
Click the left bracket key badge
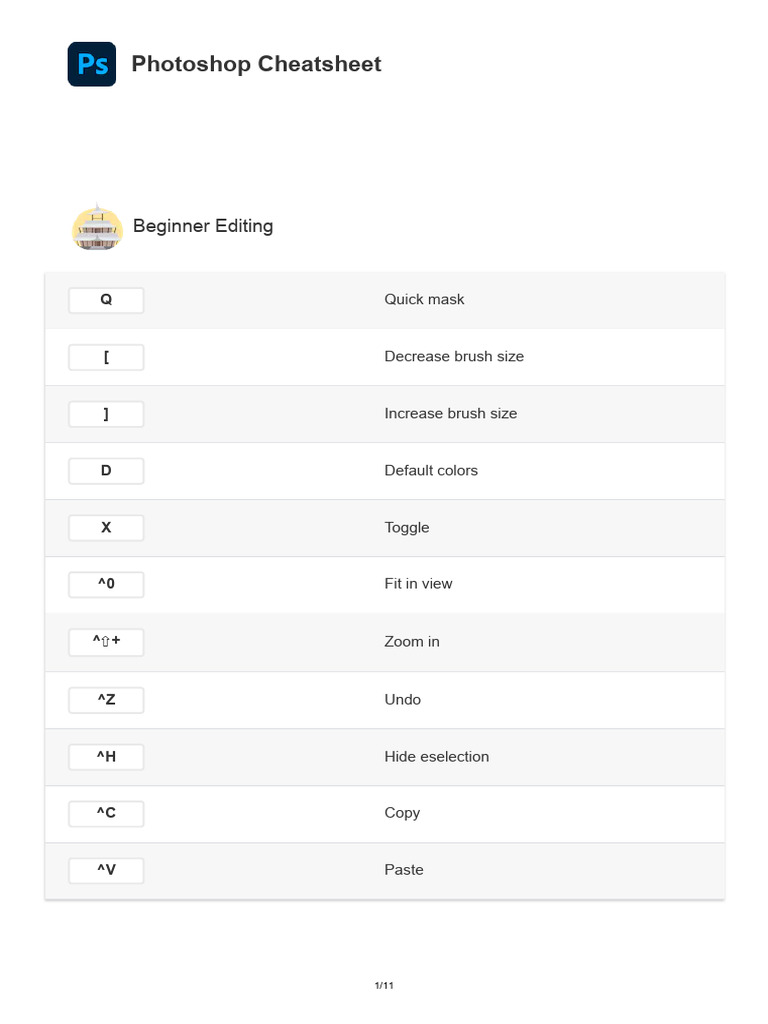(106, 357)
